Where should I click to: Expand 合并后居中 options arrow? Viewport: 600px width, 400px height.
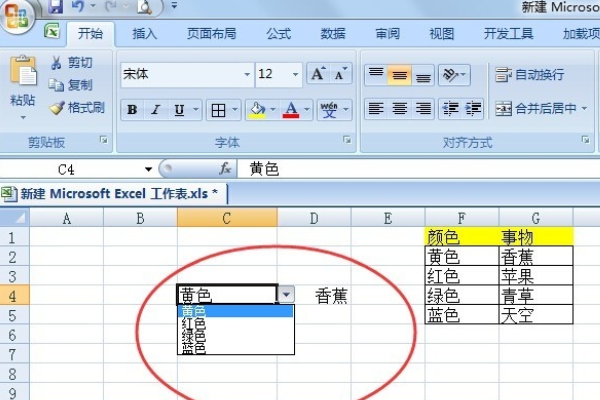click(584, 109)
